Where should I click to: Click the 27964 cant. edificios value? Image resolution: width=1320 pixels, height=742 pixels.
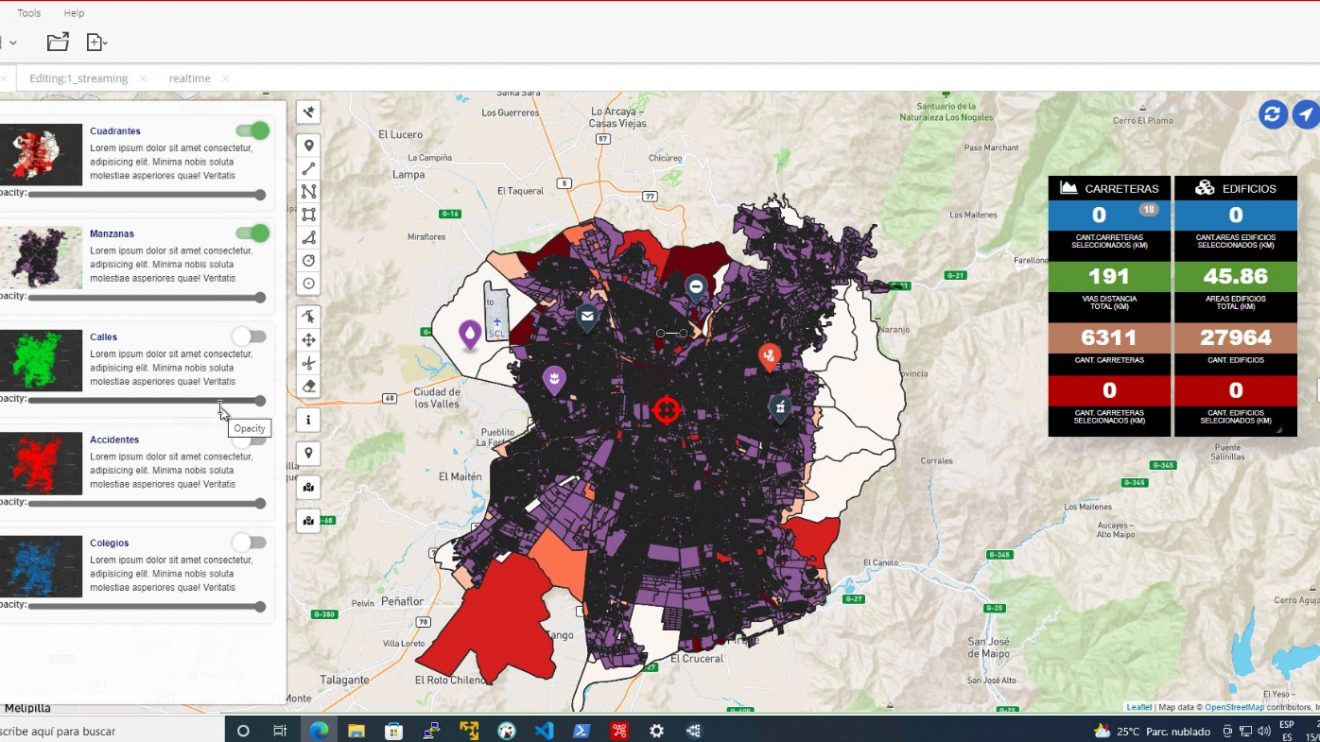[x=1236, y=338]
